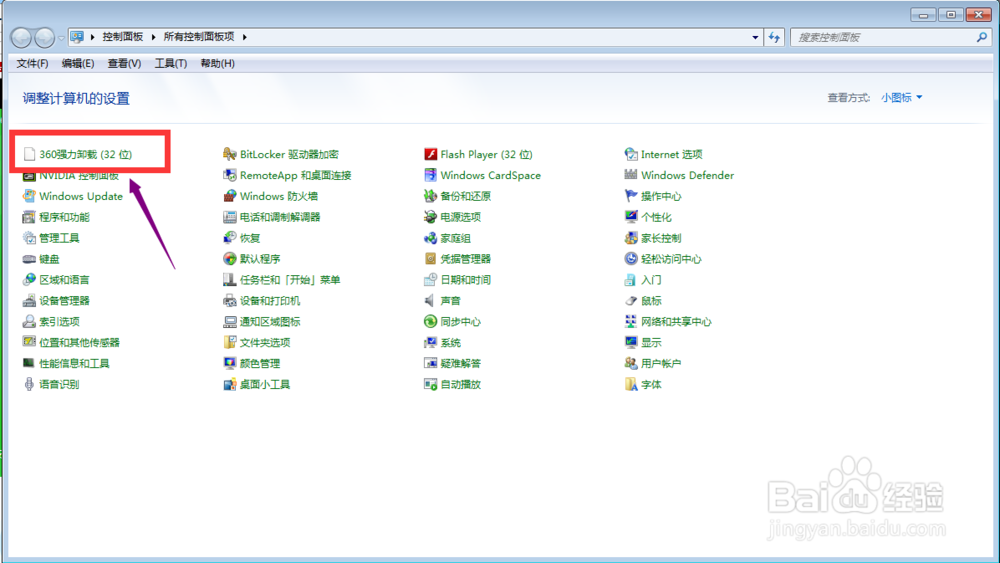Click the forward navigation button
Screen dimensions: 1000x563
44,38
